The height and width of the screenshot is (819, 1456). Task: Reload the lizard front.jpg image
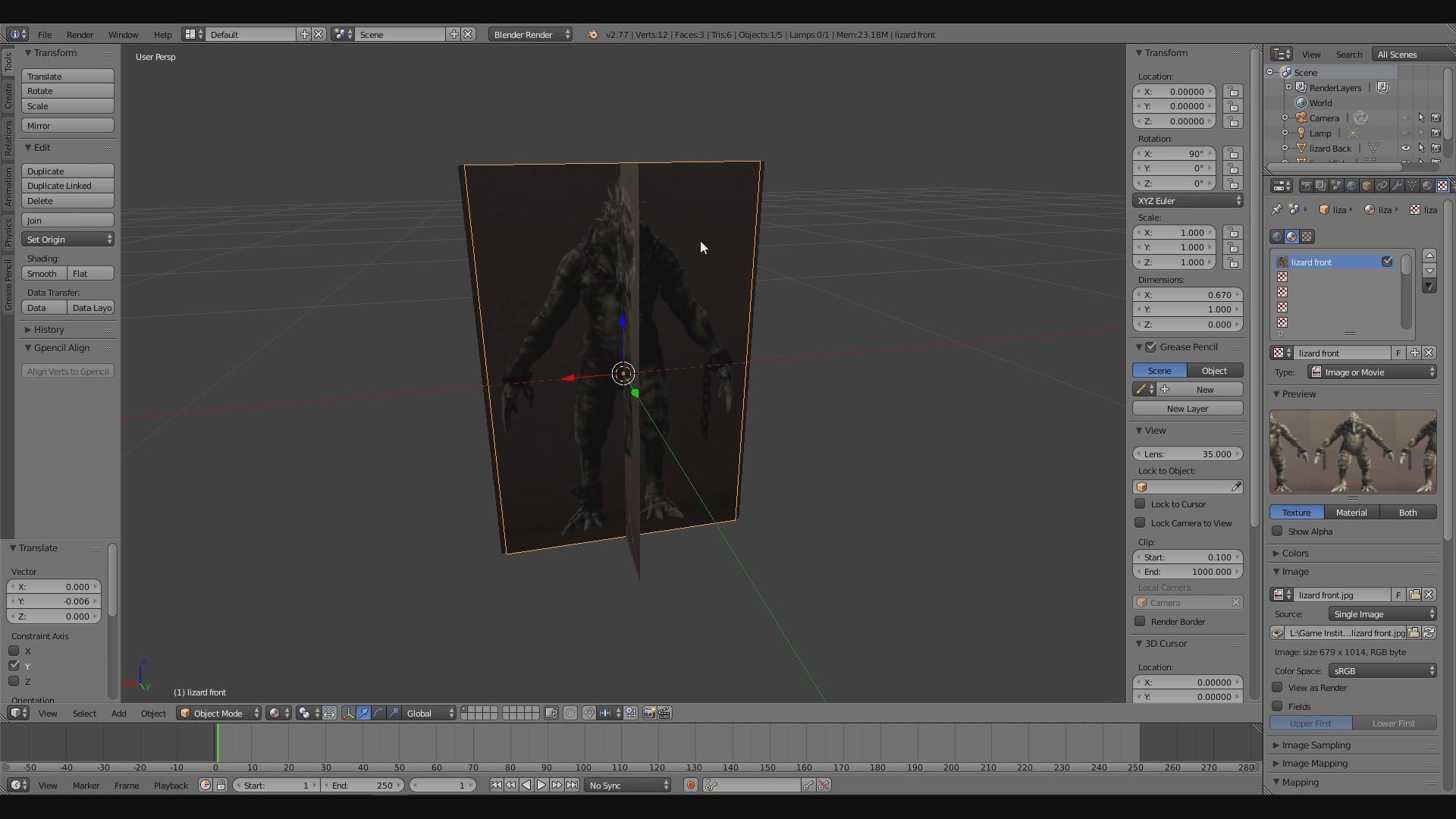click(1429, 633)
